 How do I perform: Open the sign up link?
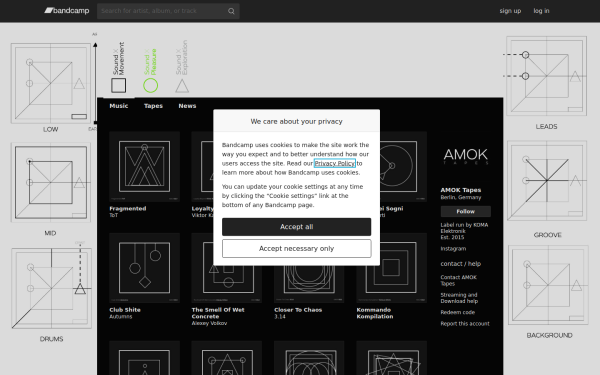pos(510,11)
